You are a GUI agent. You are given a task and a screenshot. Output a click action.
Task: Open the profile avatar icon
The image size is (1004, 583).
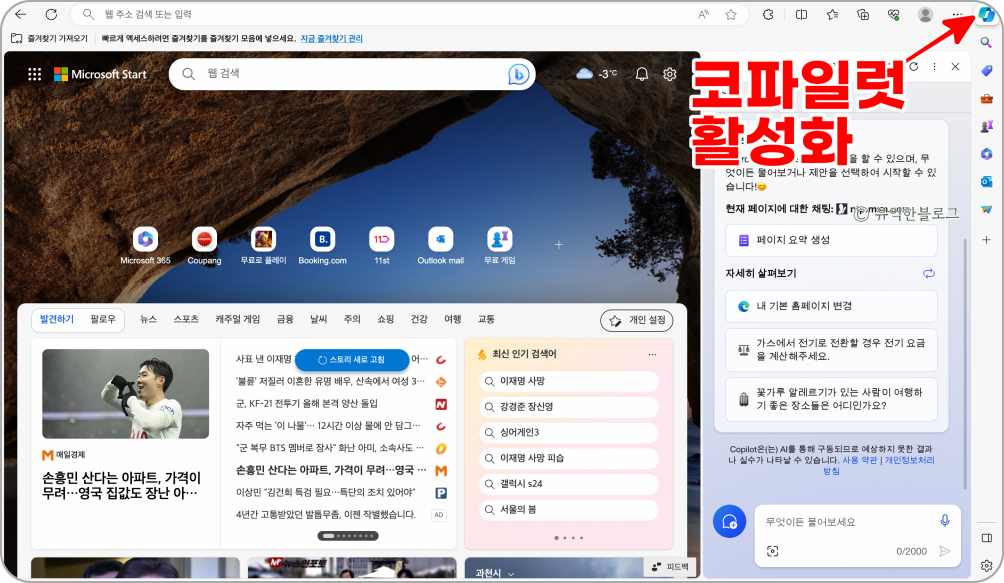[x=925, y=14]
